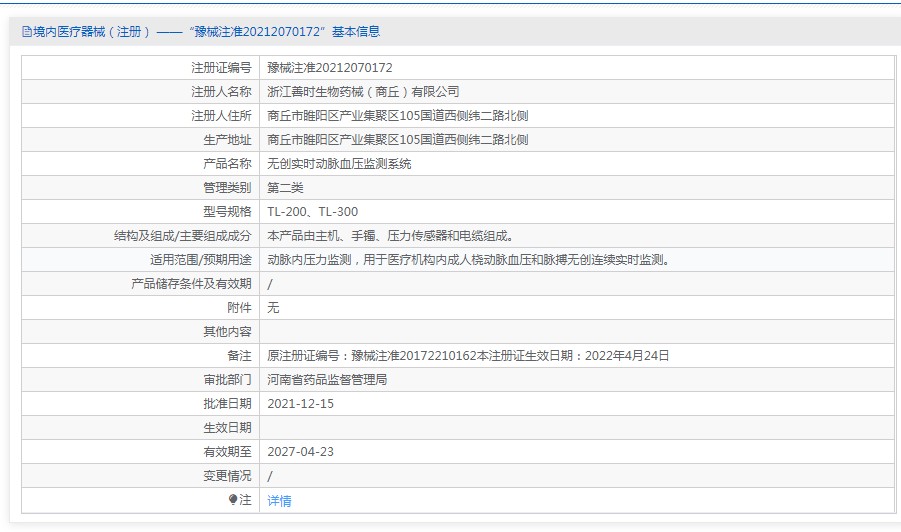Click expiry date 2027-04-23
This screenshot has width=901, height=532.
pos(300,452)
